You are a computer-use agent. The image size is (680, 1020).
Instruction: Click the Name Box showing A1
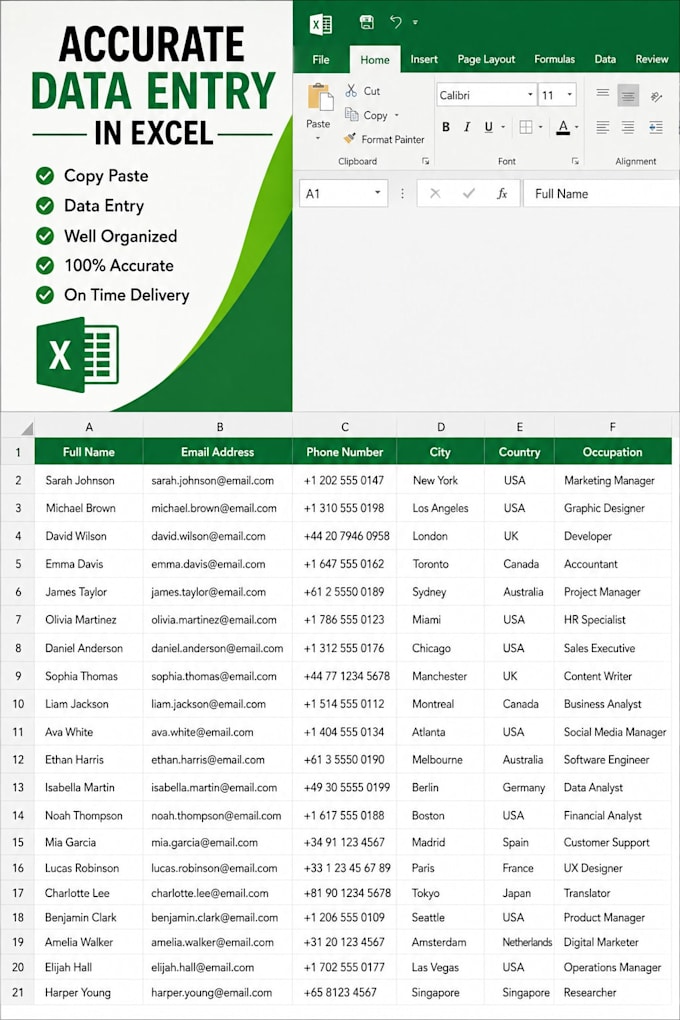point(344,193)
